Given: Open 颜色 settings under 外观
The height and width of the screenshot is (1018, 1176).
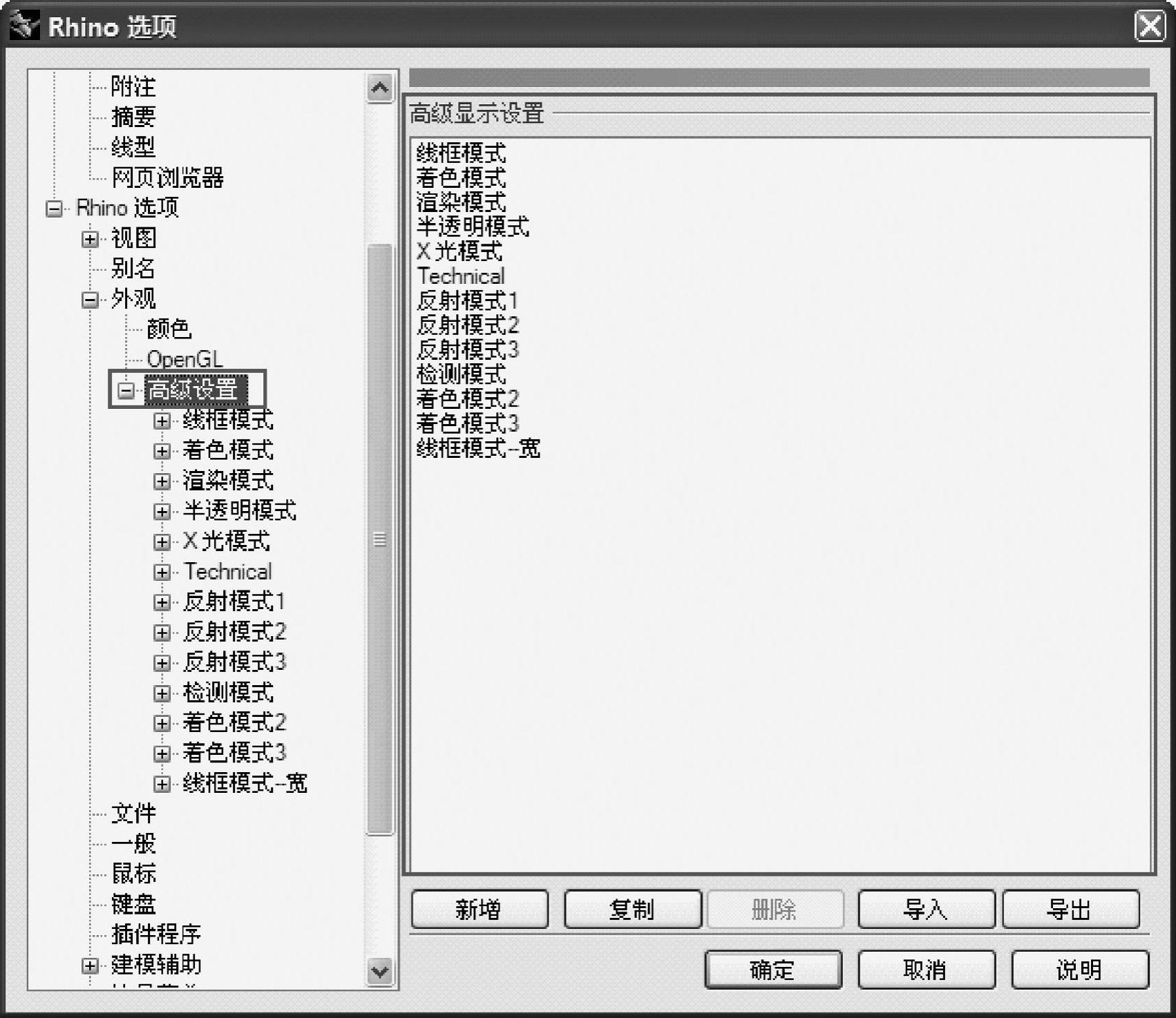Looking at the screenshot, I should pyautogui.click(x=169, y=329).
